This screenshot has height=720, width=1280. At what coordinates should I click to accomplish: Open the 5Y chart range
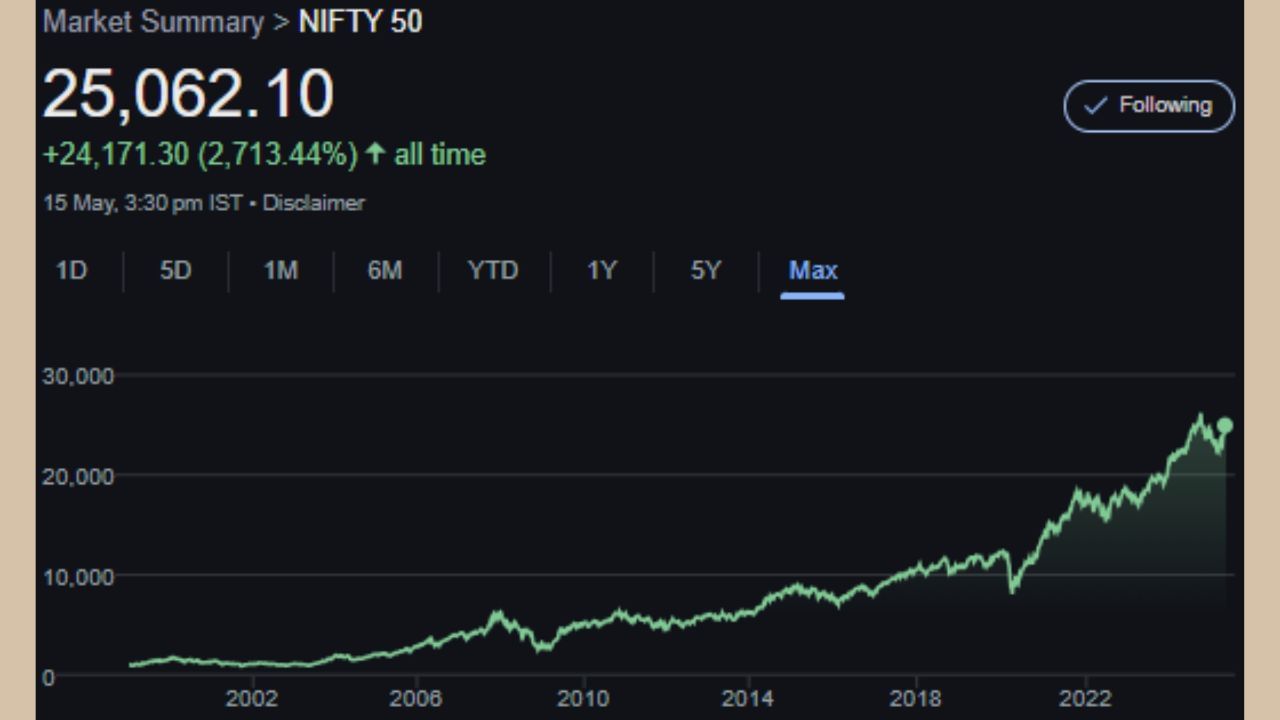[705, 271]
